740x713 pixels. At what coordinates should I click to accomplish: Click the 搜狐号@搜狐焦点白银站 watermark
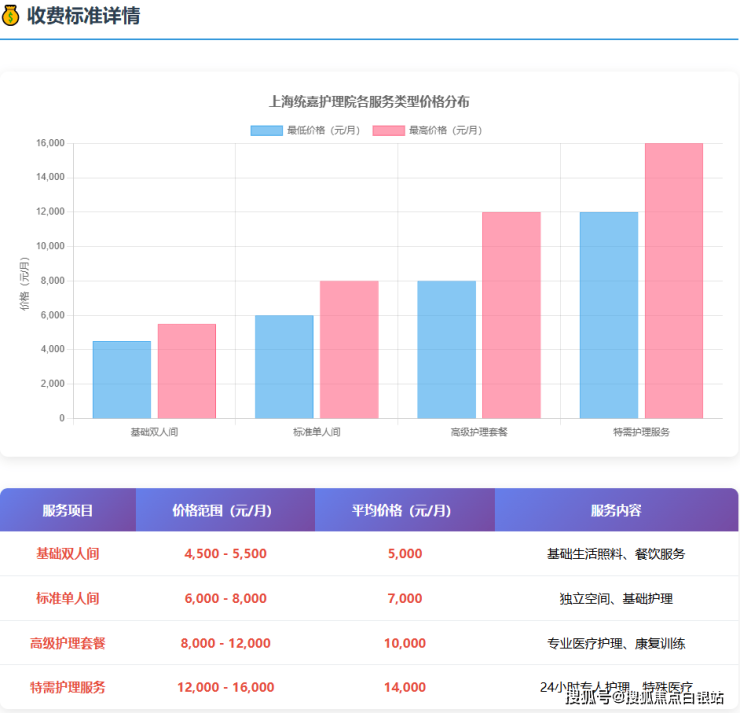(x=644, y=697)
